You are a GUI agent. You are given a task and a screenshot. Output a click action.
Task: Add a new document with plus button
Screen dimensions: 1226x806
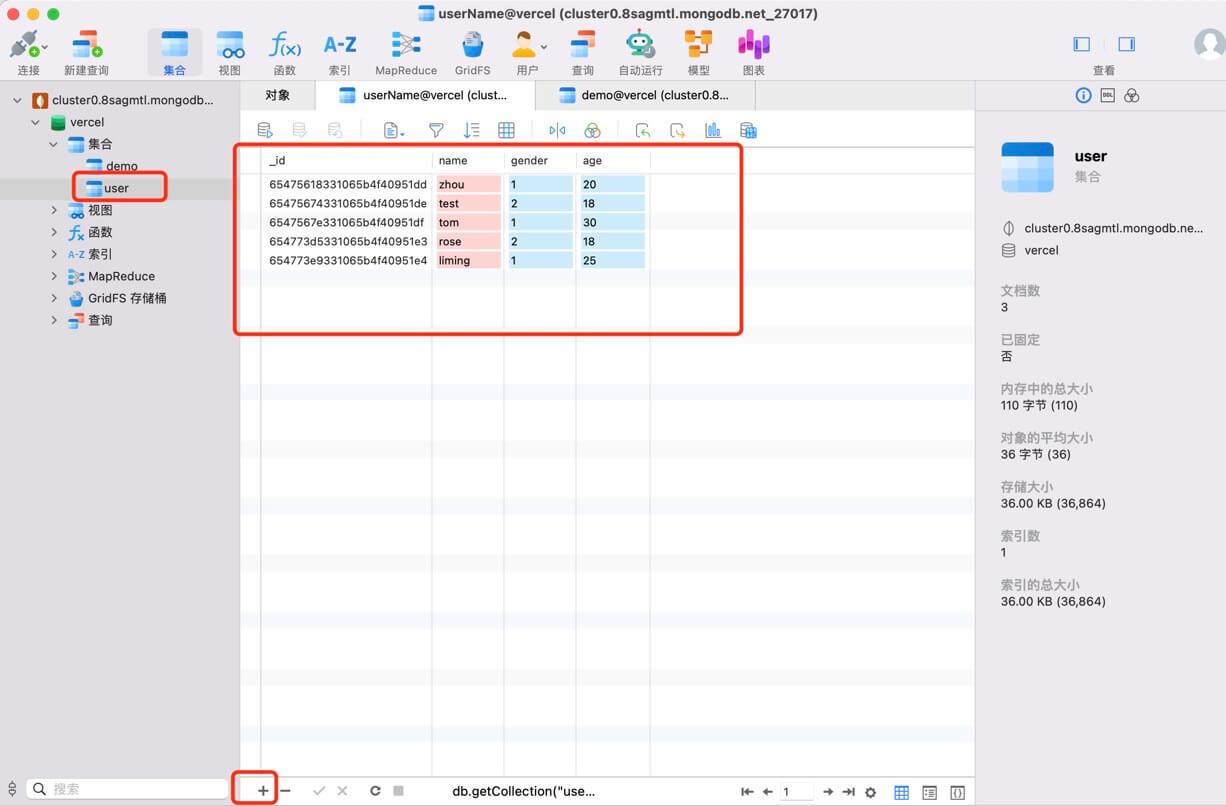262,791
